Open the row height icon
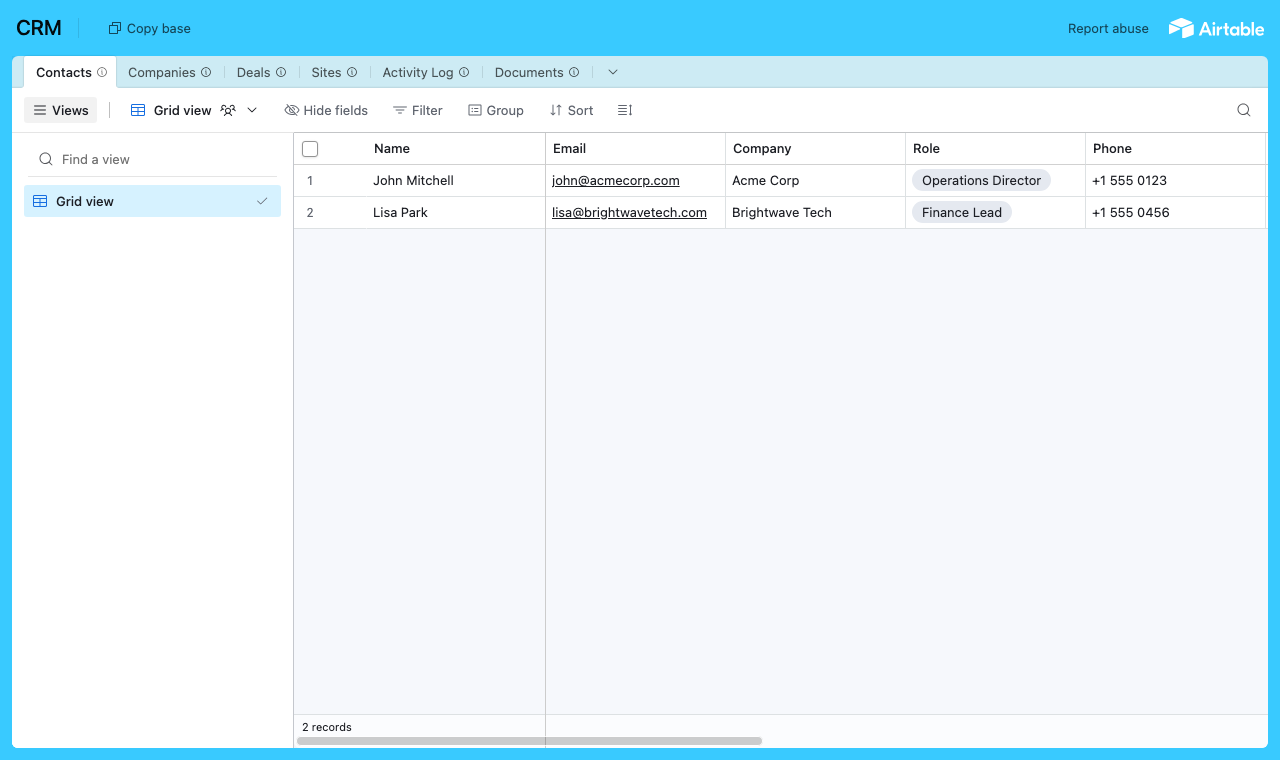 (625, 110)
